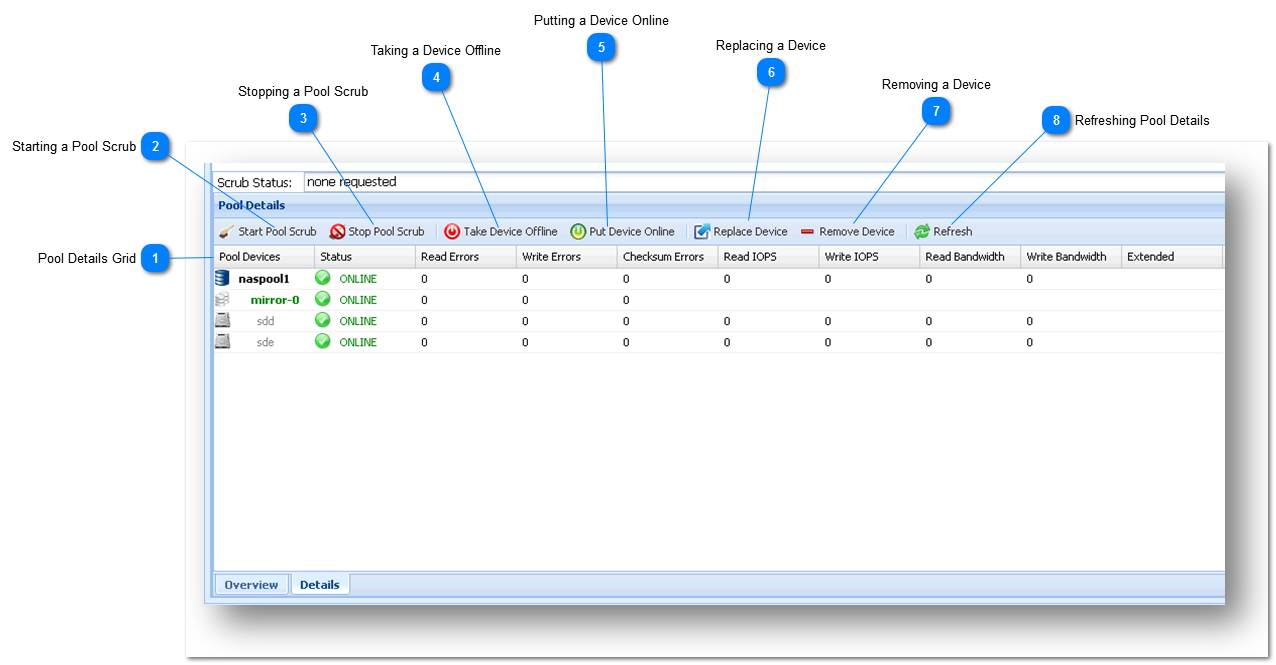Click inside the Scrub Status field
Screen dimensions: 1276x665
tap(500, 181)
